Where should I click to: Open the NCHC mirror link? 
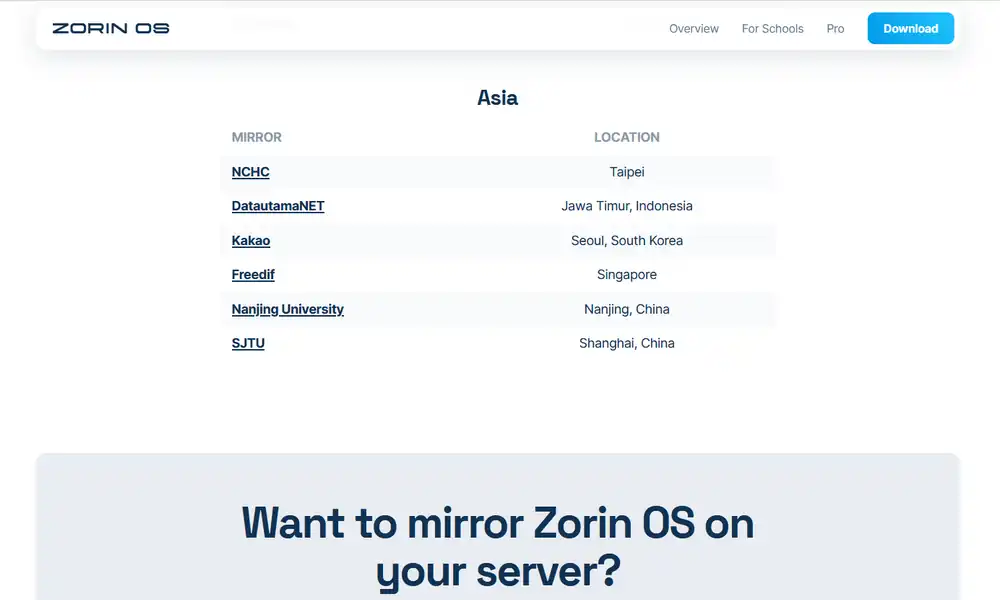250,172
